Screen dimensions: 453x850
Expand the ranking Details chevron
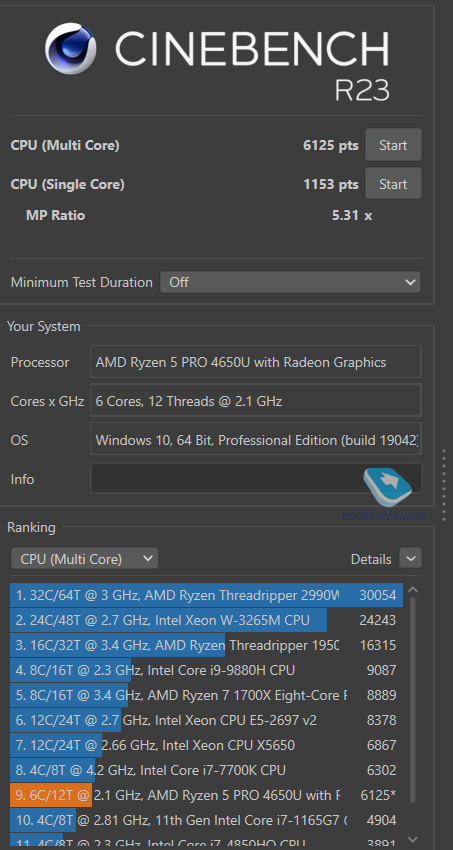(410, 558)
